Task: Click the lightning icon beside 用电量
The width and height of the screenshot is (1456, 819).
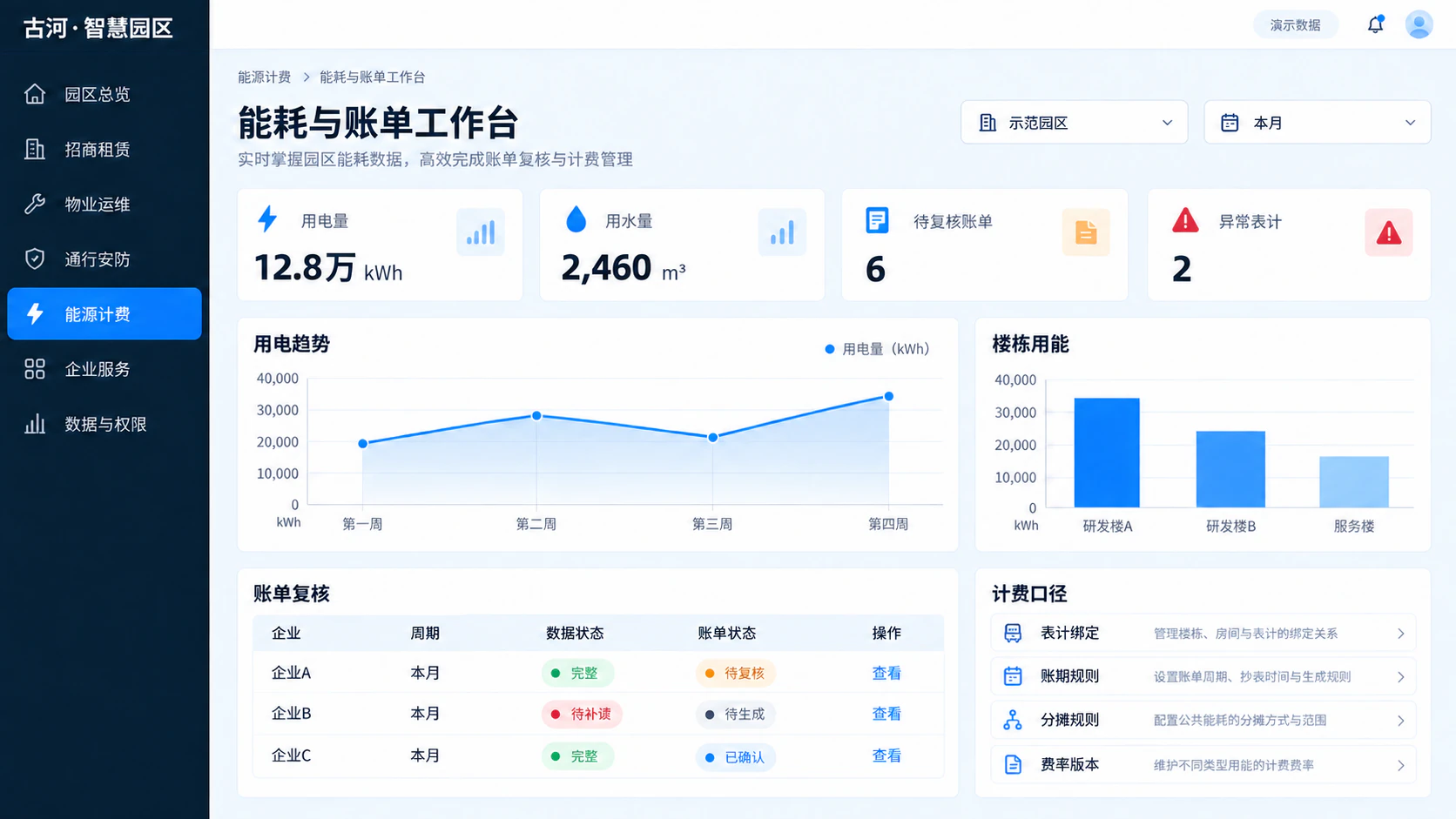Action: point(268,218)
